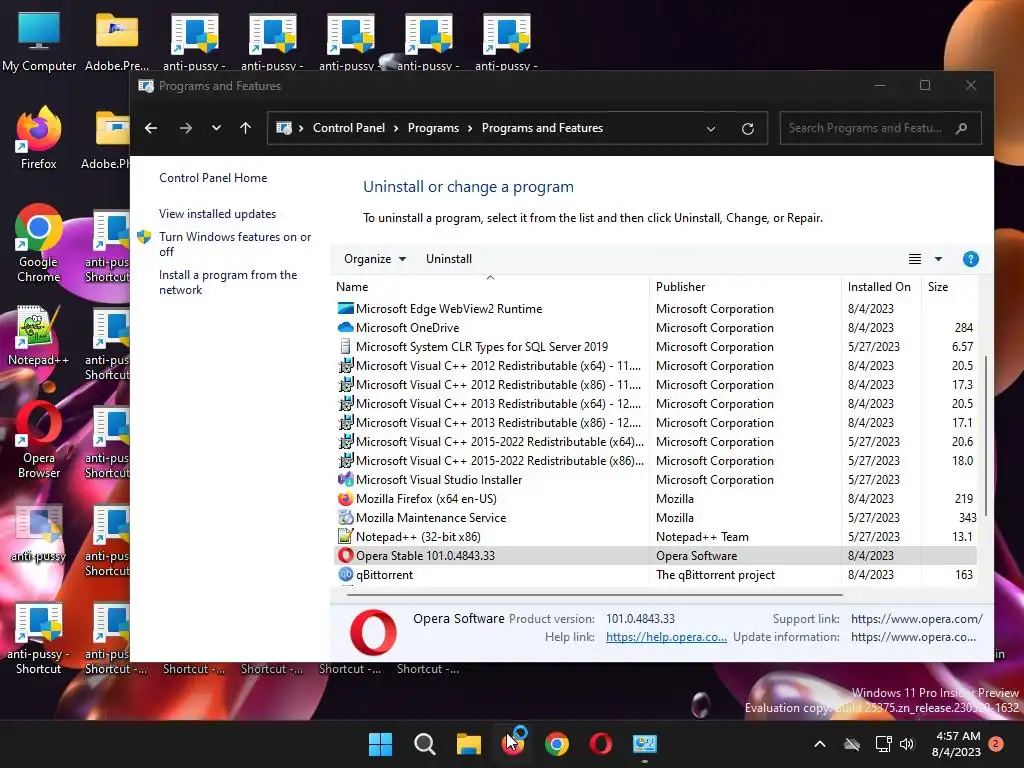Select the Google Chrome desktop shortcut

coord(39,243)
